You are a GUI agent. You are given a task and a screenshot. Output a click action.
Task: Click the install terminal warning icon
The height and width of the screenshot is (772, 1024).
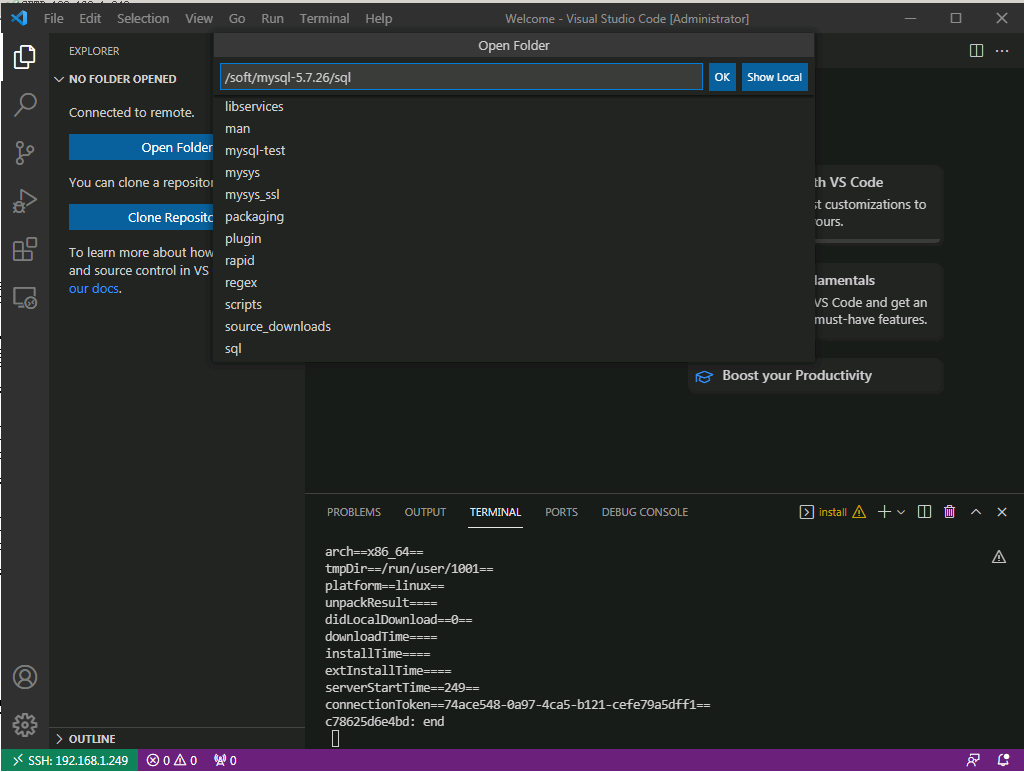pos(859,512)
